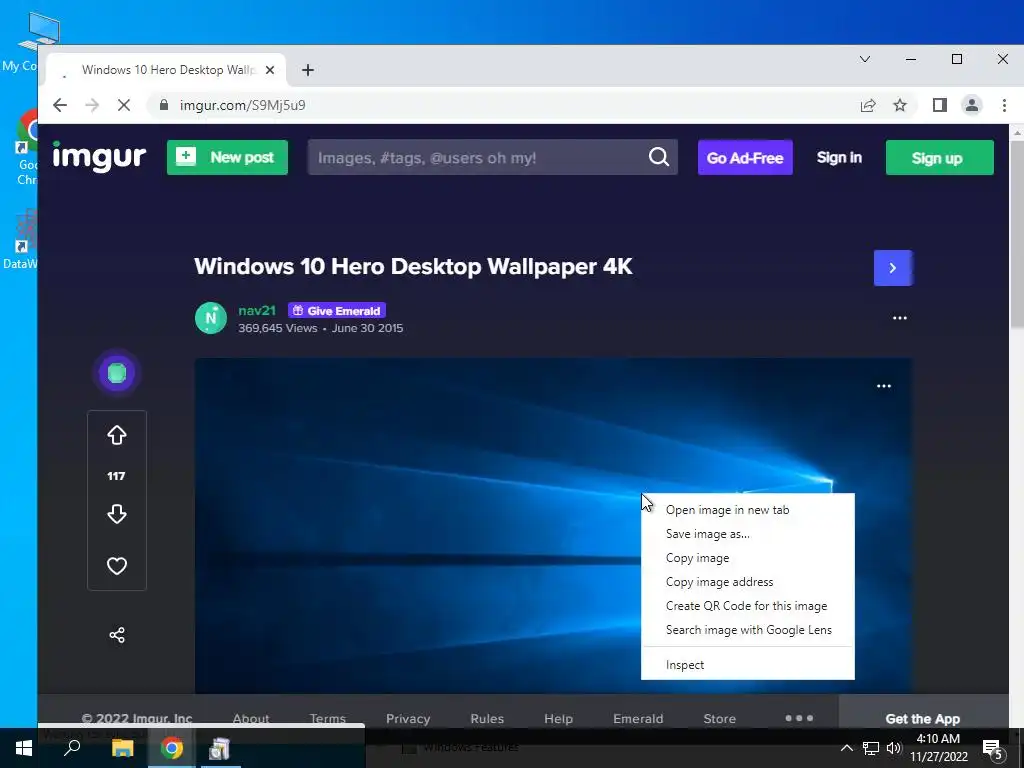The height and width of the screenshot is (768, 1024).
Task: Click Chrome icon in taskbar
Action: pyautogui.click(x=172, y=748)
